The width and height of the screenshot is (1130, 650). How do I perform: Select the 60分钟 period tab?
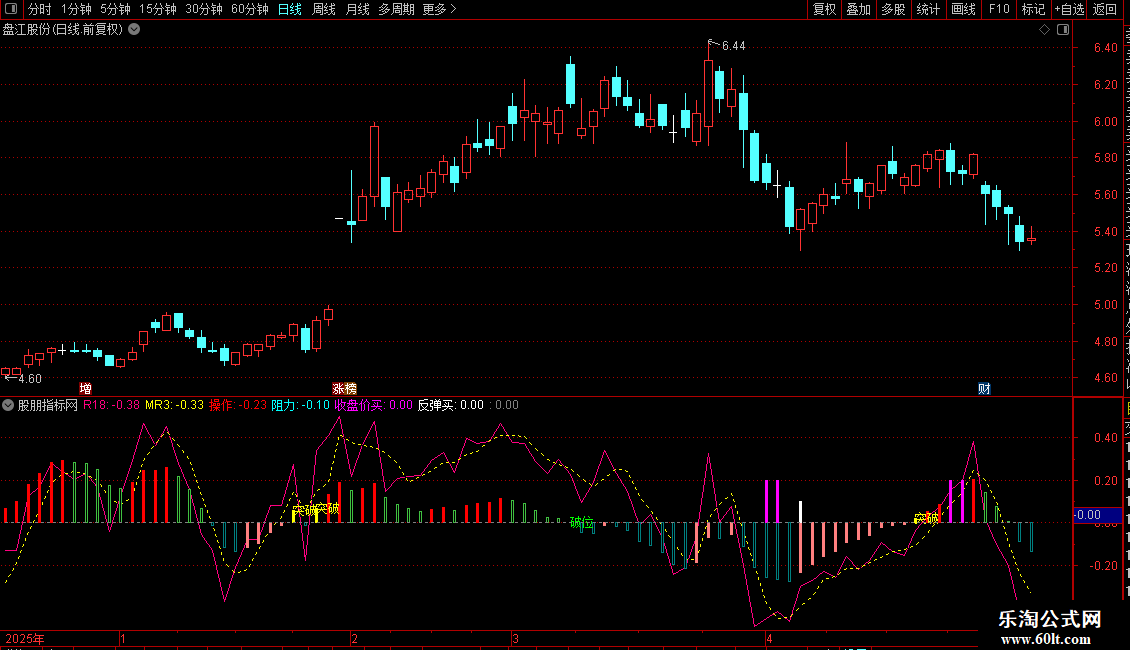click(249, 9)
